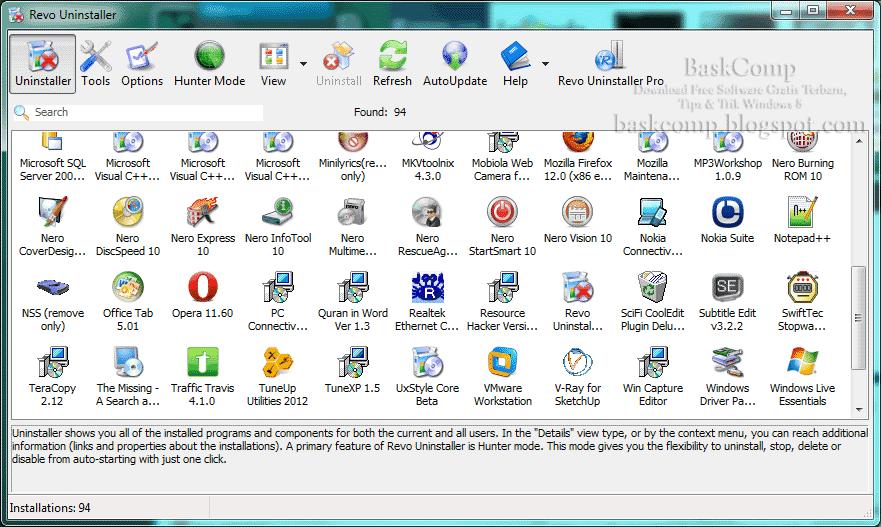Image resolution: width=881 pixels, height=527 pixels.
Task: Click the list scrollbar up arrow
Action: (859, 141)
